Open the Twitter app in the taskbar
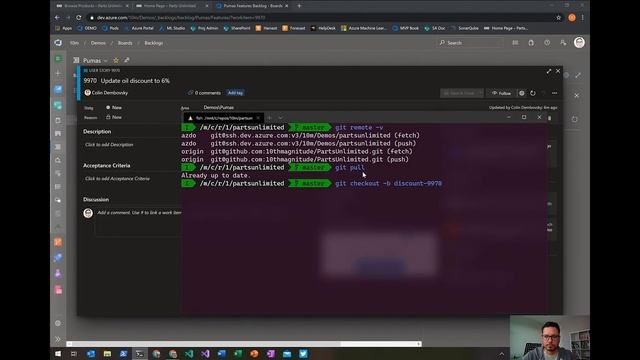 tap(303, 354)
